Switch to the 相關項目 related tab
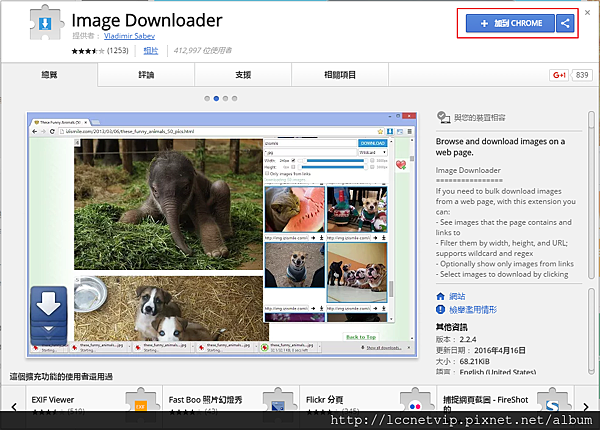Image resolution: width=600 pixels, height=430 pixels. (340, 75)
